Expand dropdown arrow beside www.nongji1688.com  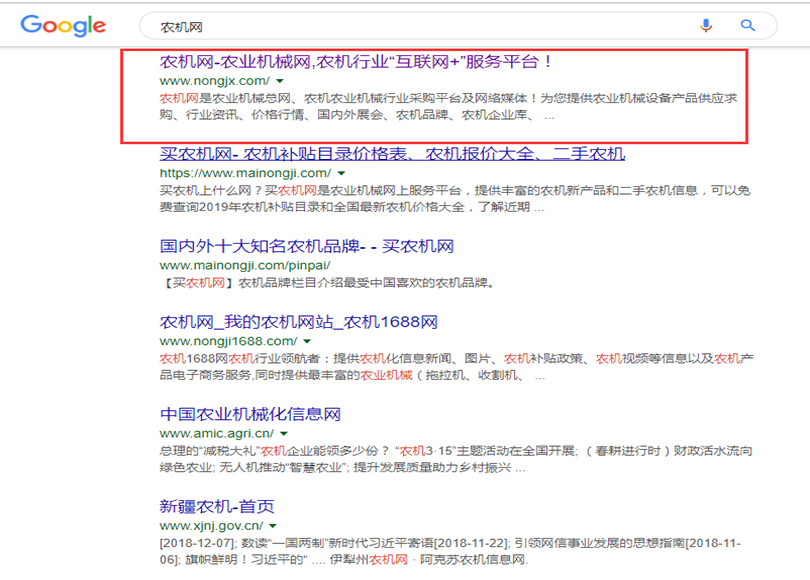point(307,341)
